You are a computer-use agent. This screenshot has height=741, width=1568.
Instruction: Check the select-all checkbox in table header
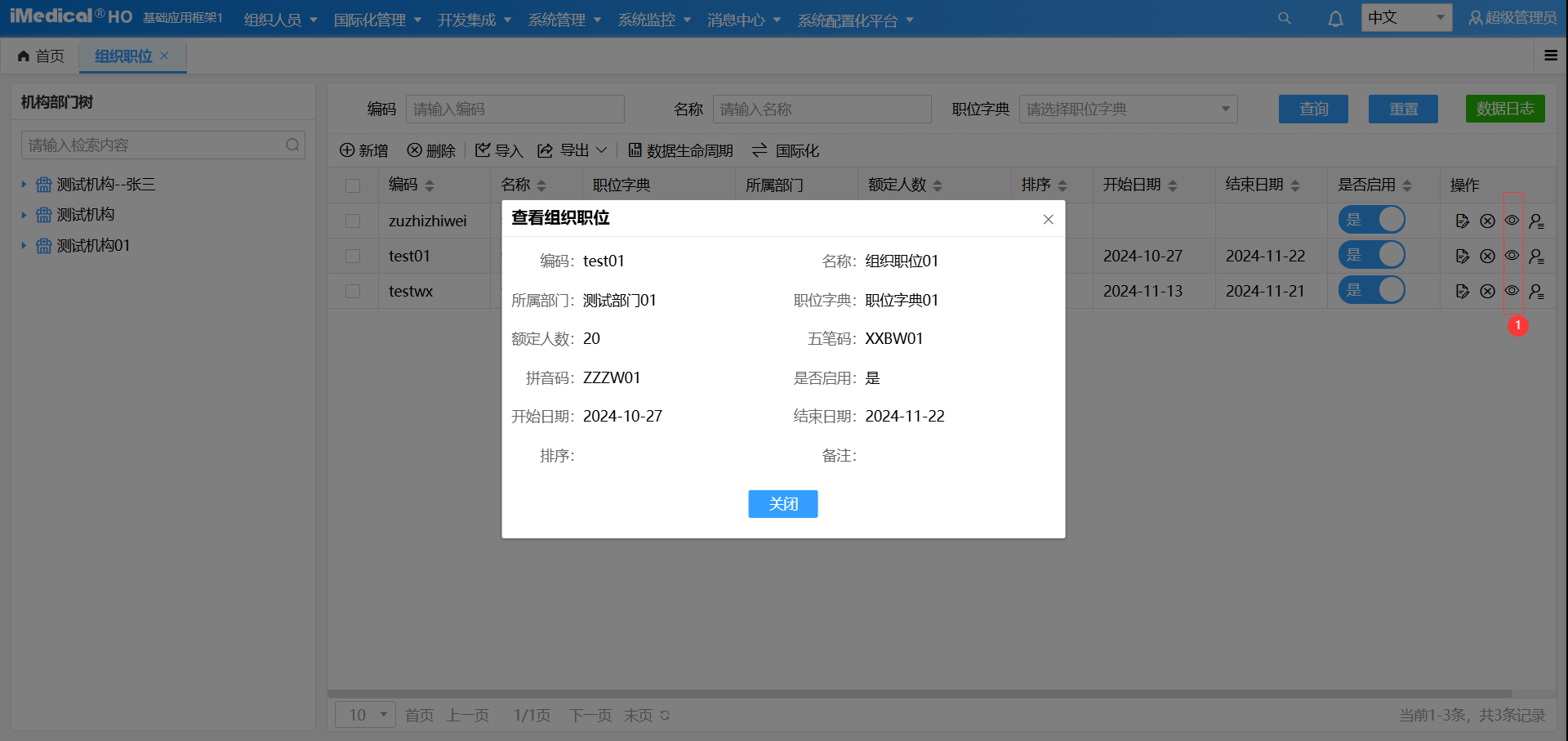[x=353, y=185]
